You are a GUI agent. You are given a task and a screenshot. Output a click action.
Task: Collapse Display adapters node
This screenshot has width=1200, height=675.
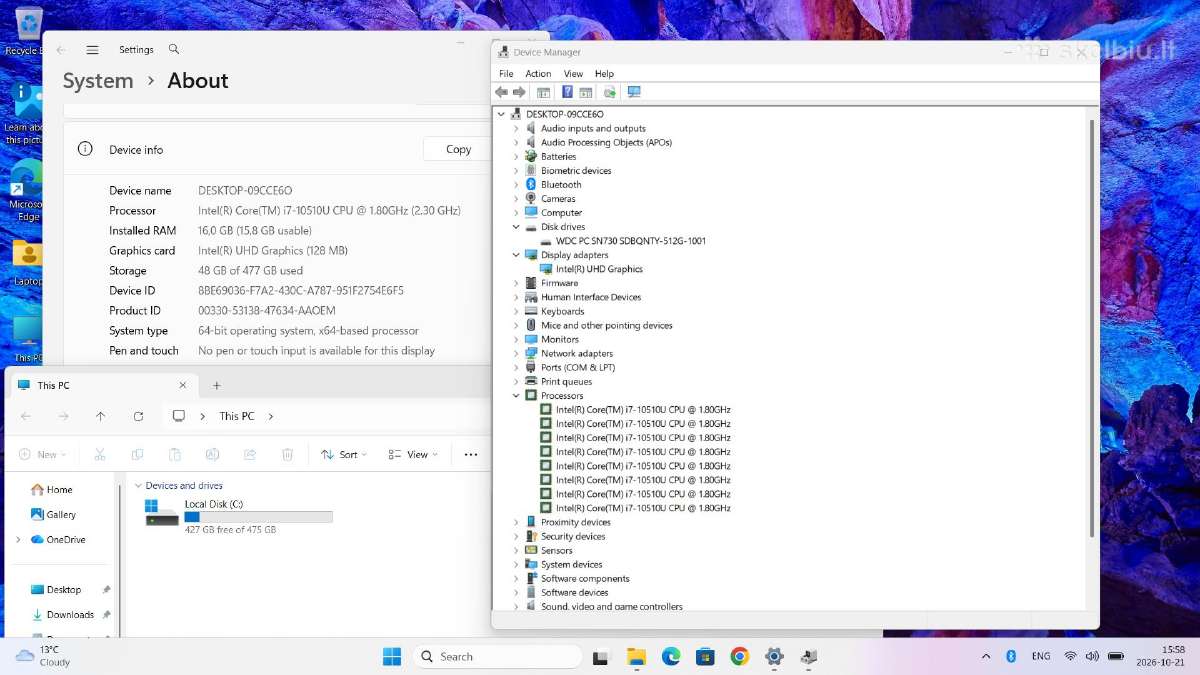pos(516,255)
